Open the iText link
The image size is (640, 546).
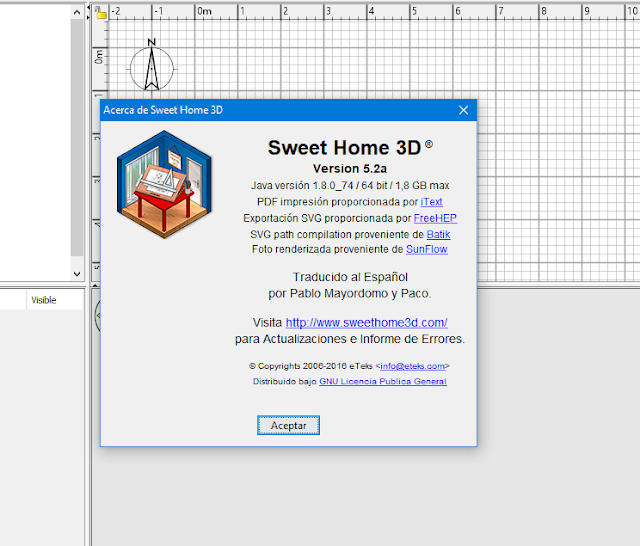coord(431,202)
